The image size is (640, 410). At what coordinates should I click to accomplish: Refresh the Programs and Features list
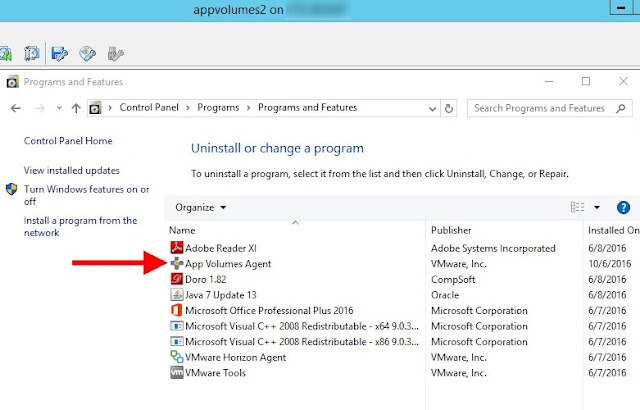(449, 109)
